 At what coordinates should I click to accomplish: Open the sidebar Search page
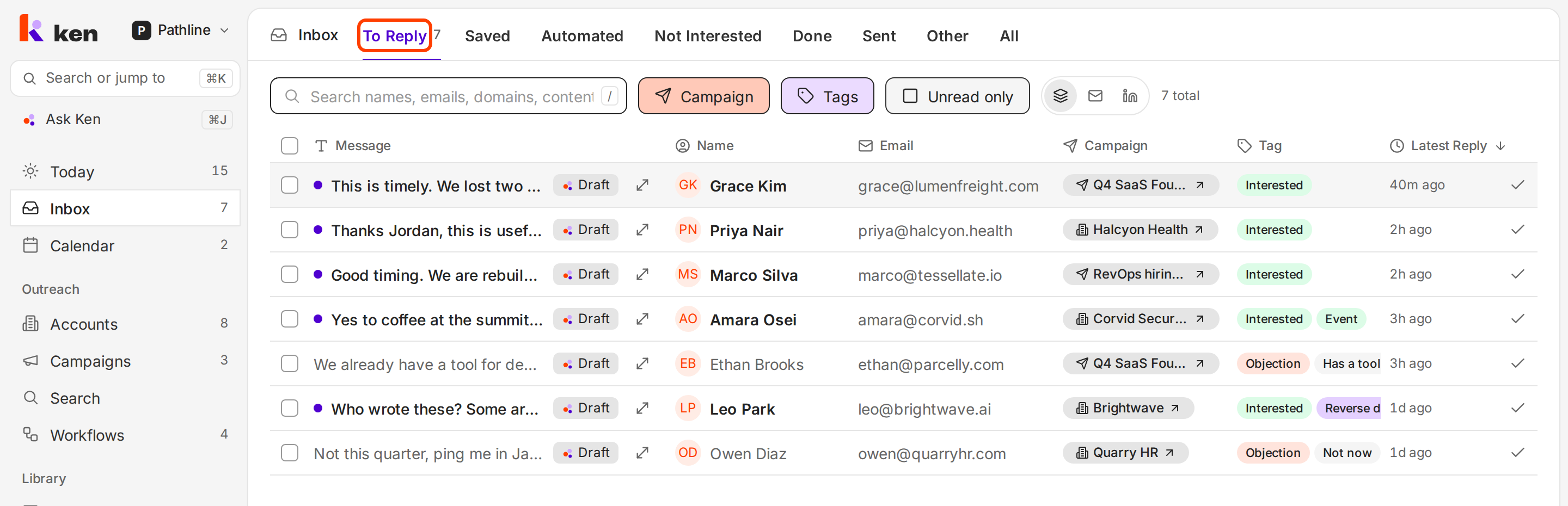pos(125,398)
